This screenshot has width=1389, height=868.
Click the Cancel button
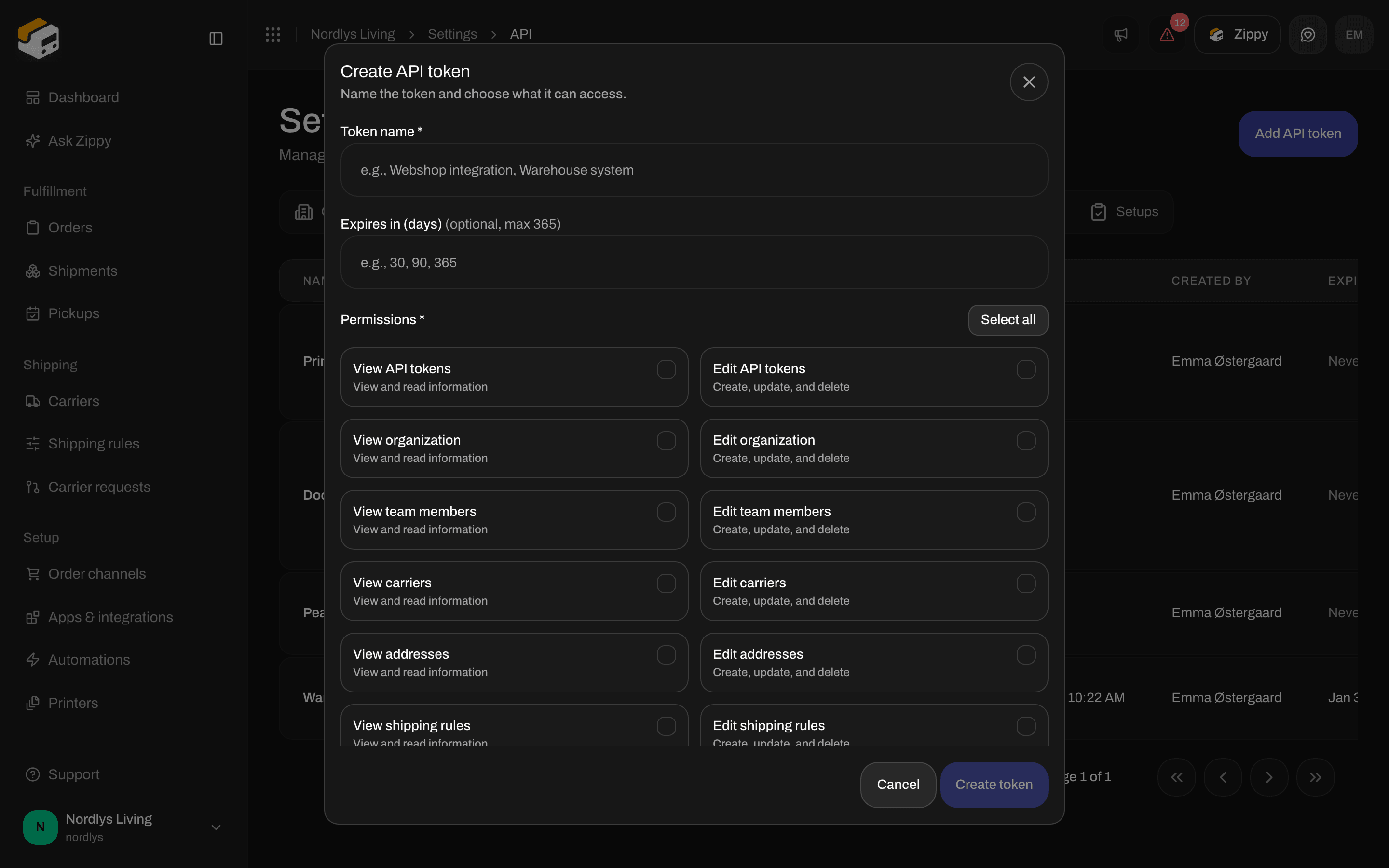(x=898, y=785)
